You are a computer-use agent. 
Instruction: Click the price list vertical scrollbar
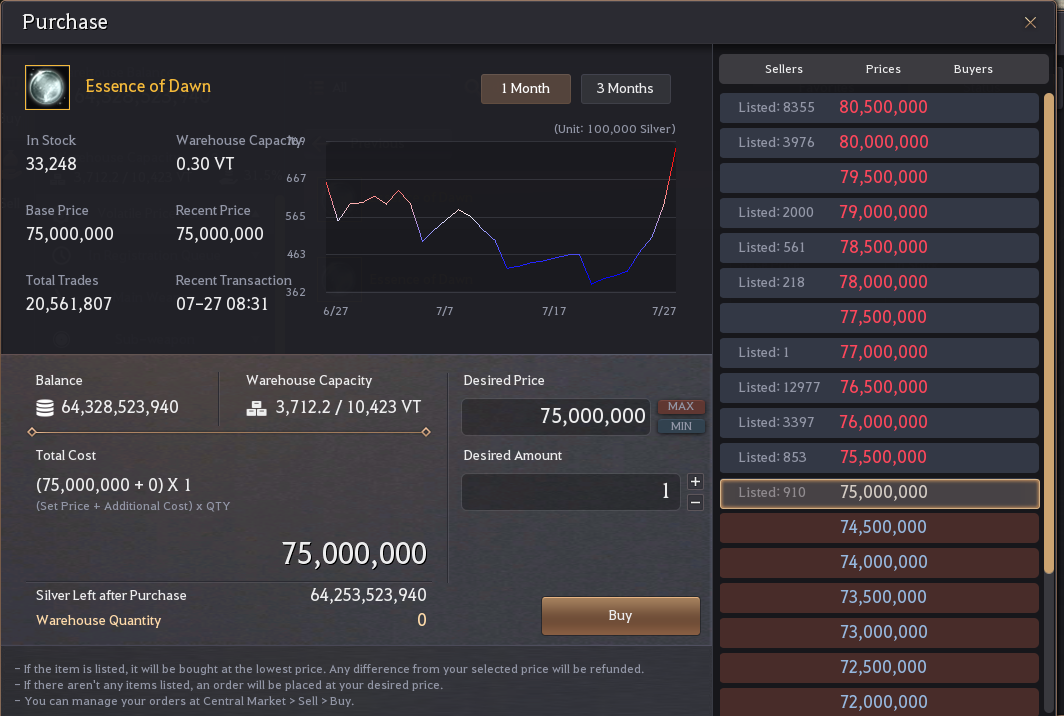(1048, 333)
